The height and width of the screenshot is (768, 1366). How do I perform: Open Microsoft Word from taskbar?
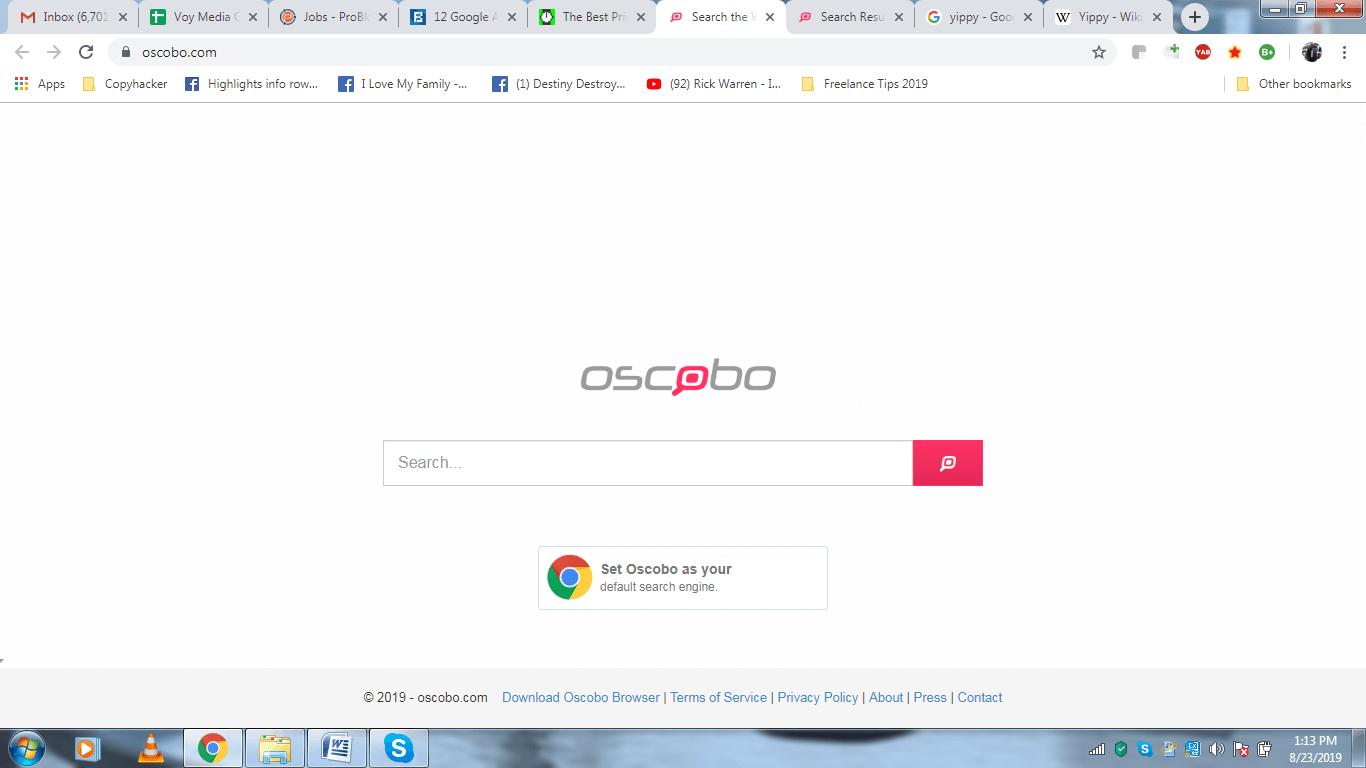(337, 748)
